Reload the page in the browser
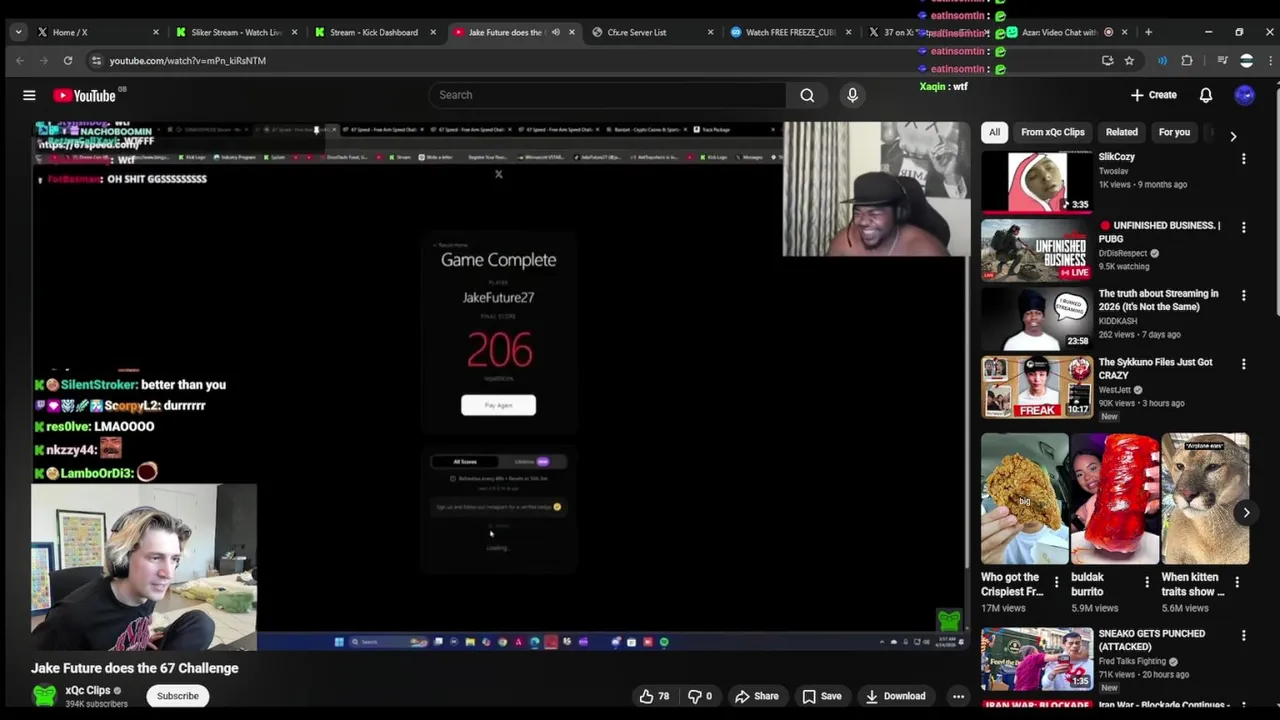The width and height of the screenshot is (1280, 720). (x=68, y=61)
